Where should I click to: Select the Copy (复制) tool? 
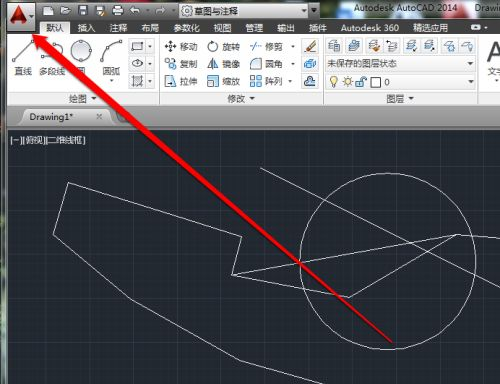pyautogui.click(x=181, y=64)
